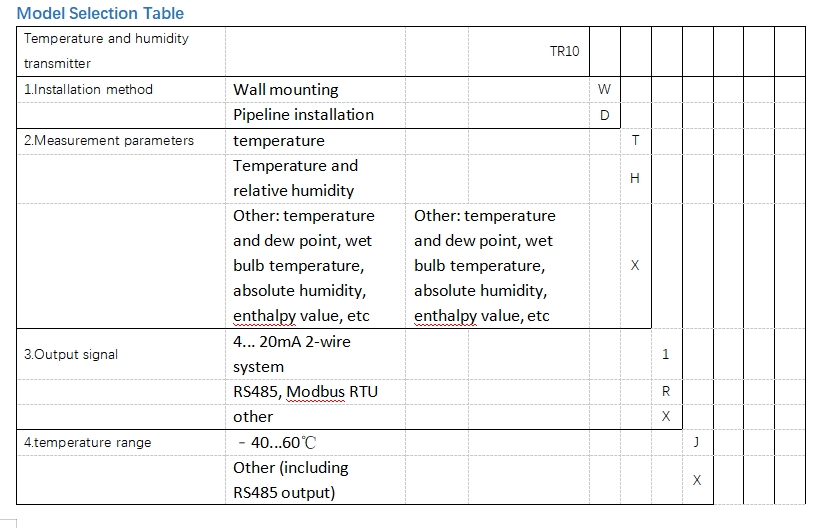The image size is (826, 528).
Task: Select the D code for pipeline installation
Action: (x=604, y=115)
